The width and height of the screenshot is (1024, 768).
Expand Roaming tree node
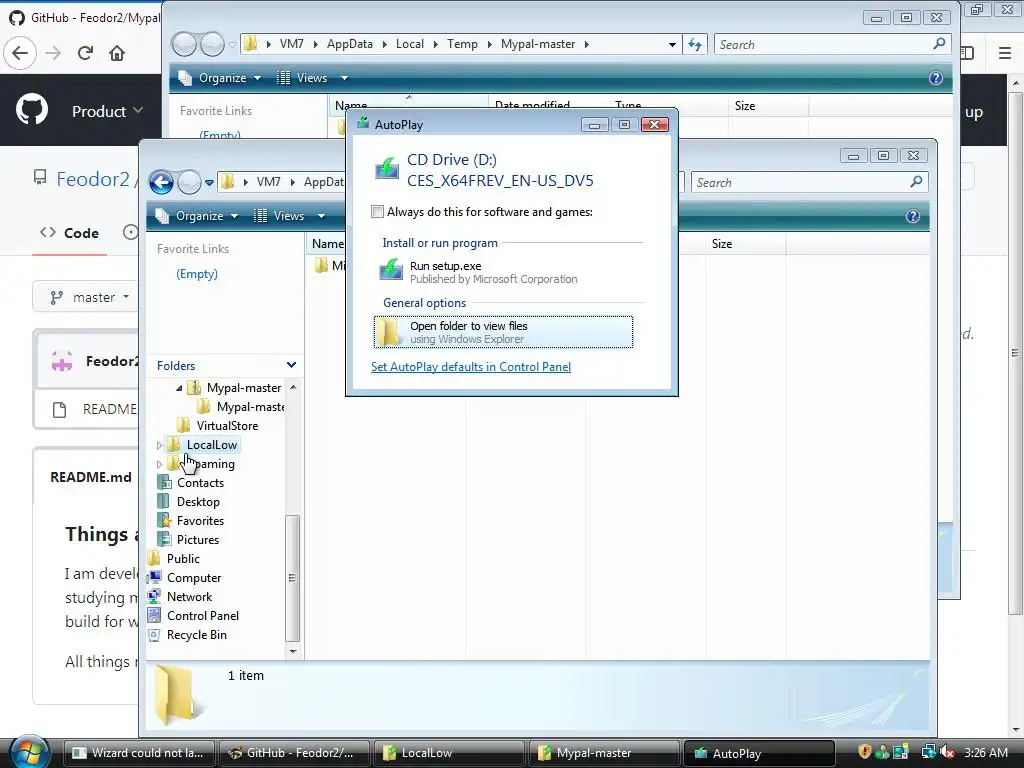coord(159,464)
